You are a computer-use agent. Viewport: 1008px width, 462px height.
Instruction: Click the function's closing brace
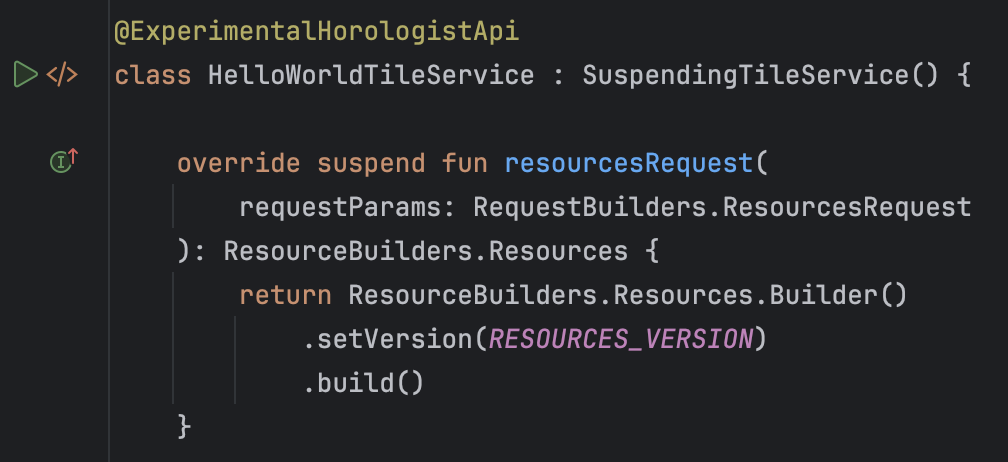click(184, 425)
